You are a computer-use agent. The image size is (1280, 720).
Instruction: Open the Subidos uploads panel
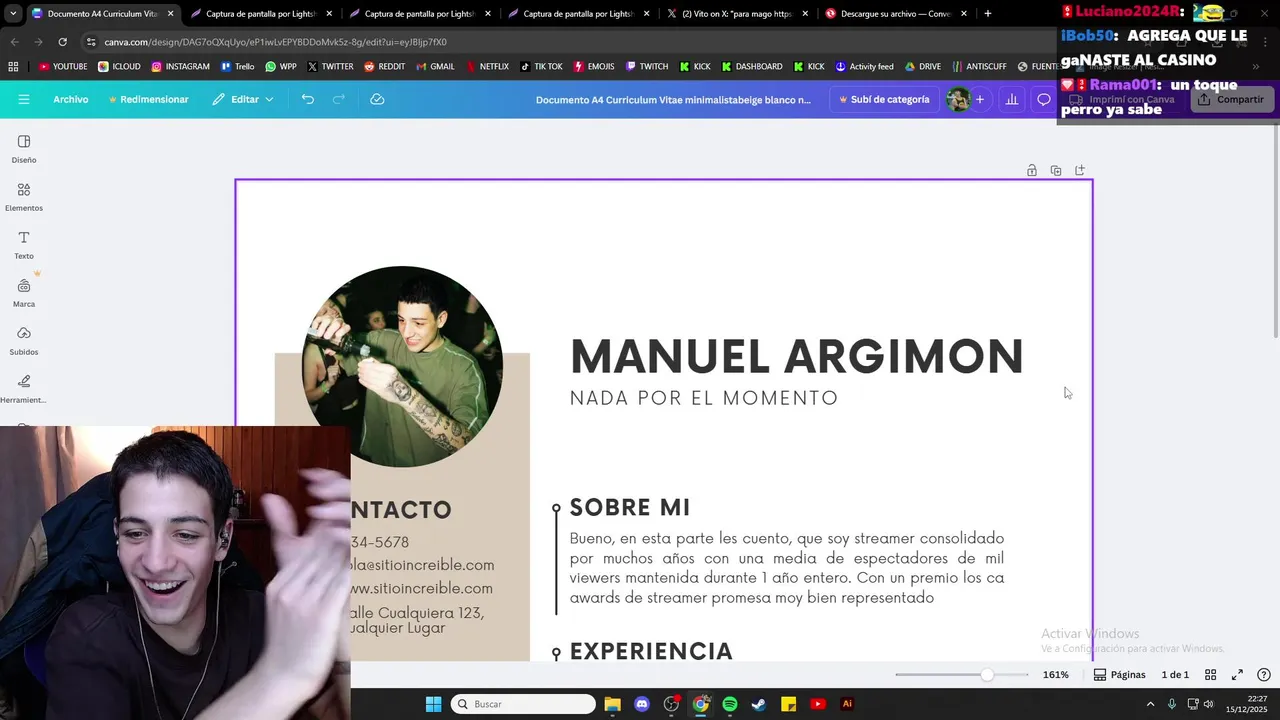tap(24, 341)
